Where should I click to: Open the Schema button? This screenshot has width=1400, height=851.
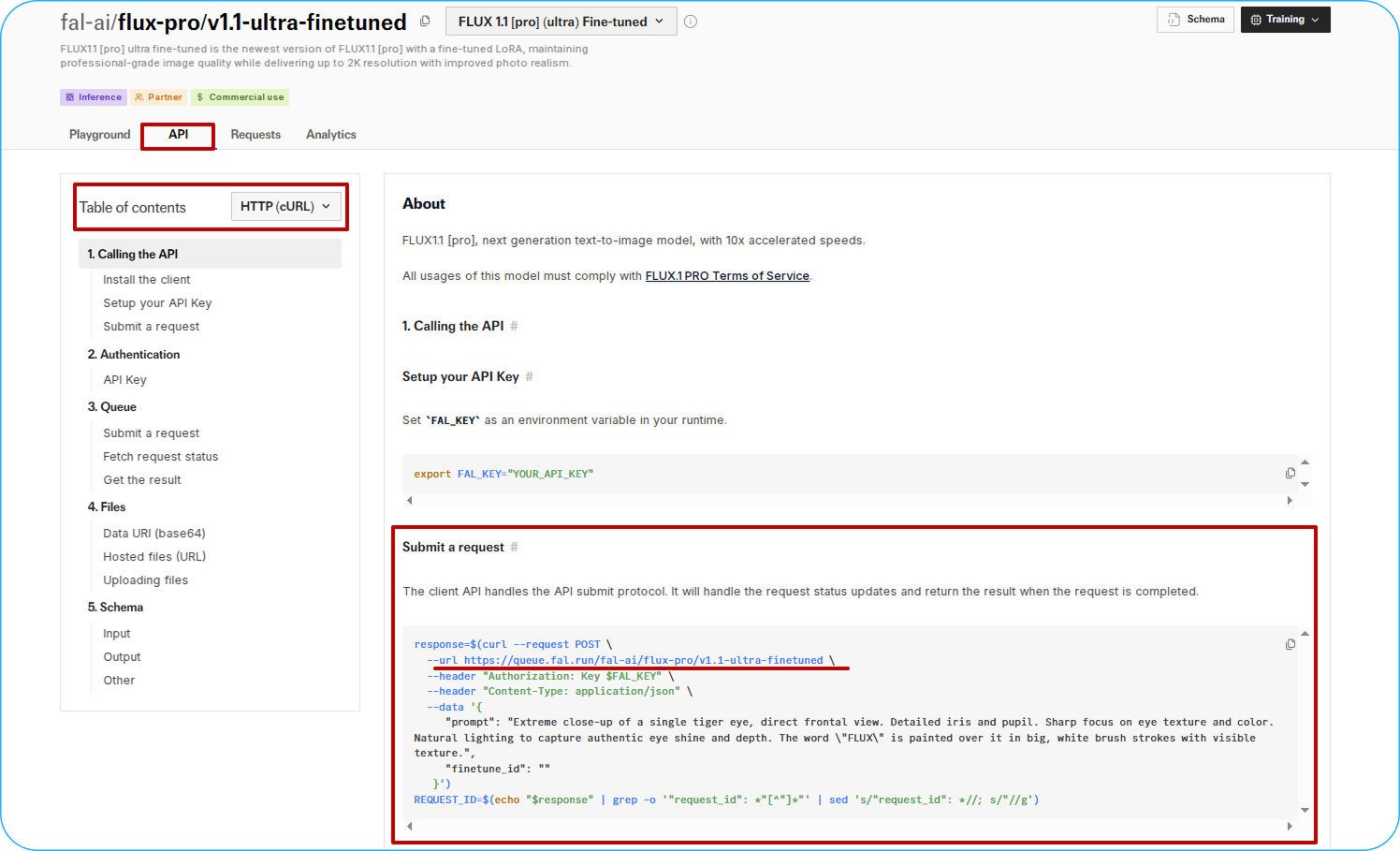pyautogui.click(x=1196, y=20)
